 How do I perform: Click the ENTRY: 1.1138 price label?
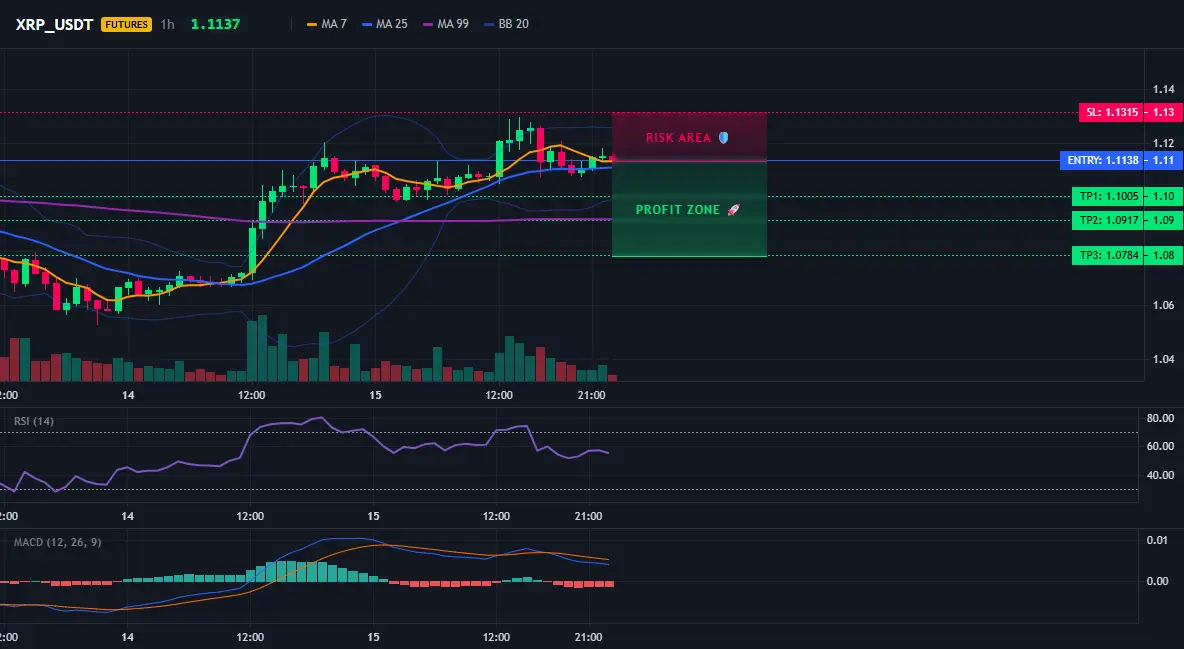1102,160
